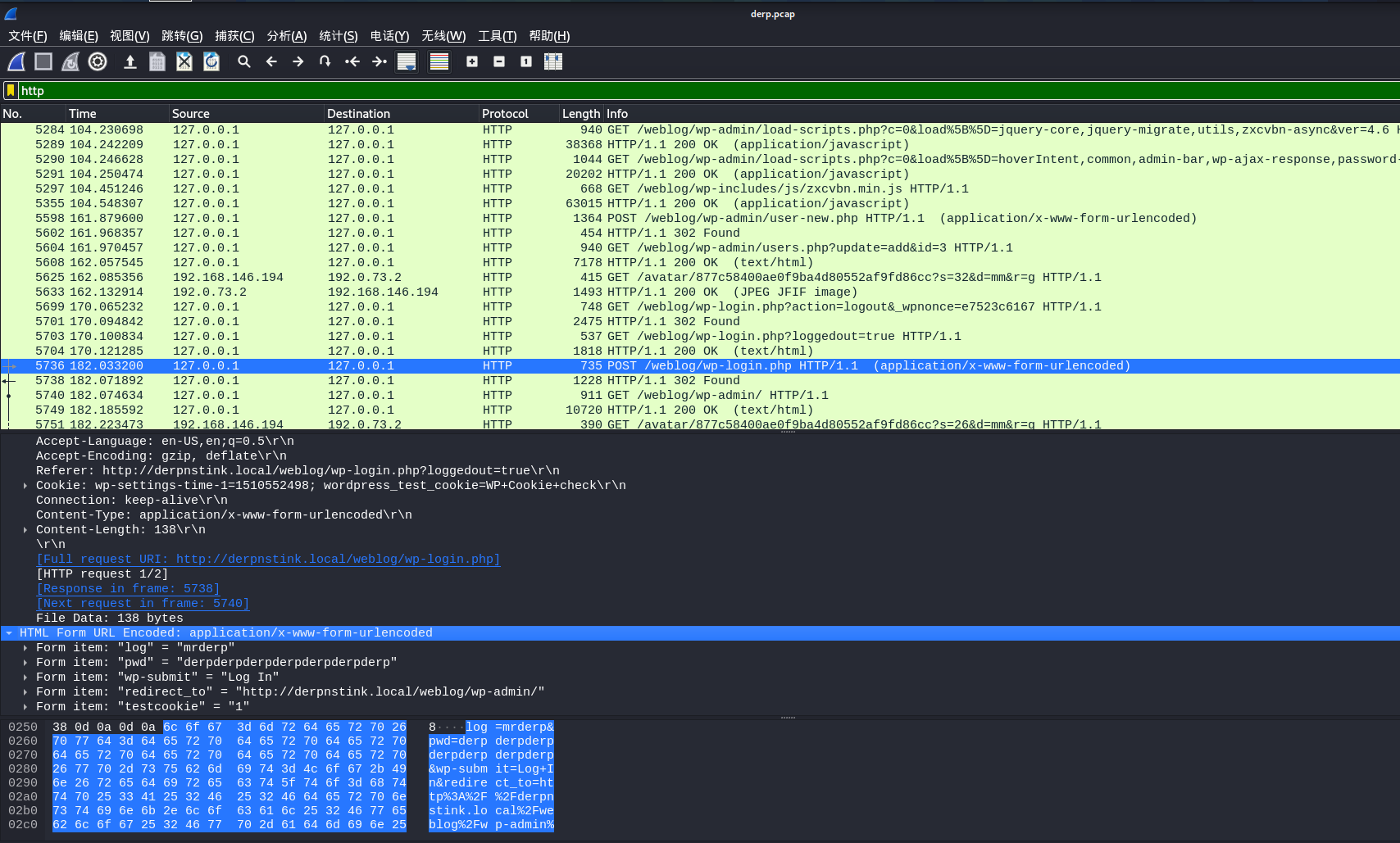Stop the running capture
Image resolution: width=1400 pixels, height=843 pixels.
43,61
